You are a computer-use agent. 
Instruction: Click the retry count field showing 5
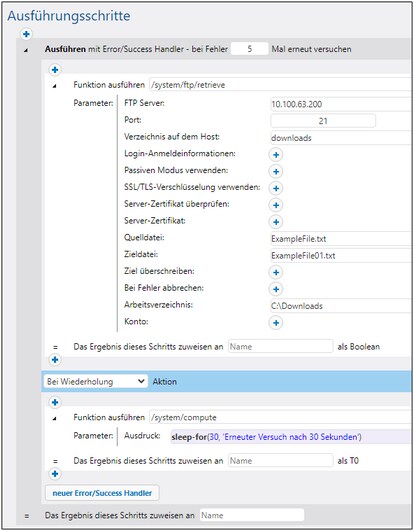pos(249,49)
